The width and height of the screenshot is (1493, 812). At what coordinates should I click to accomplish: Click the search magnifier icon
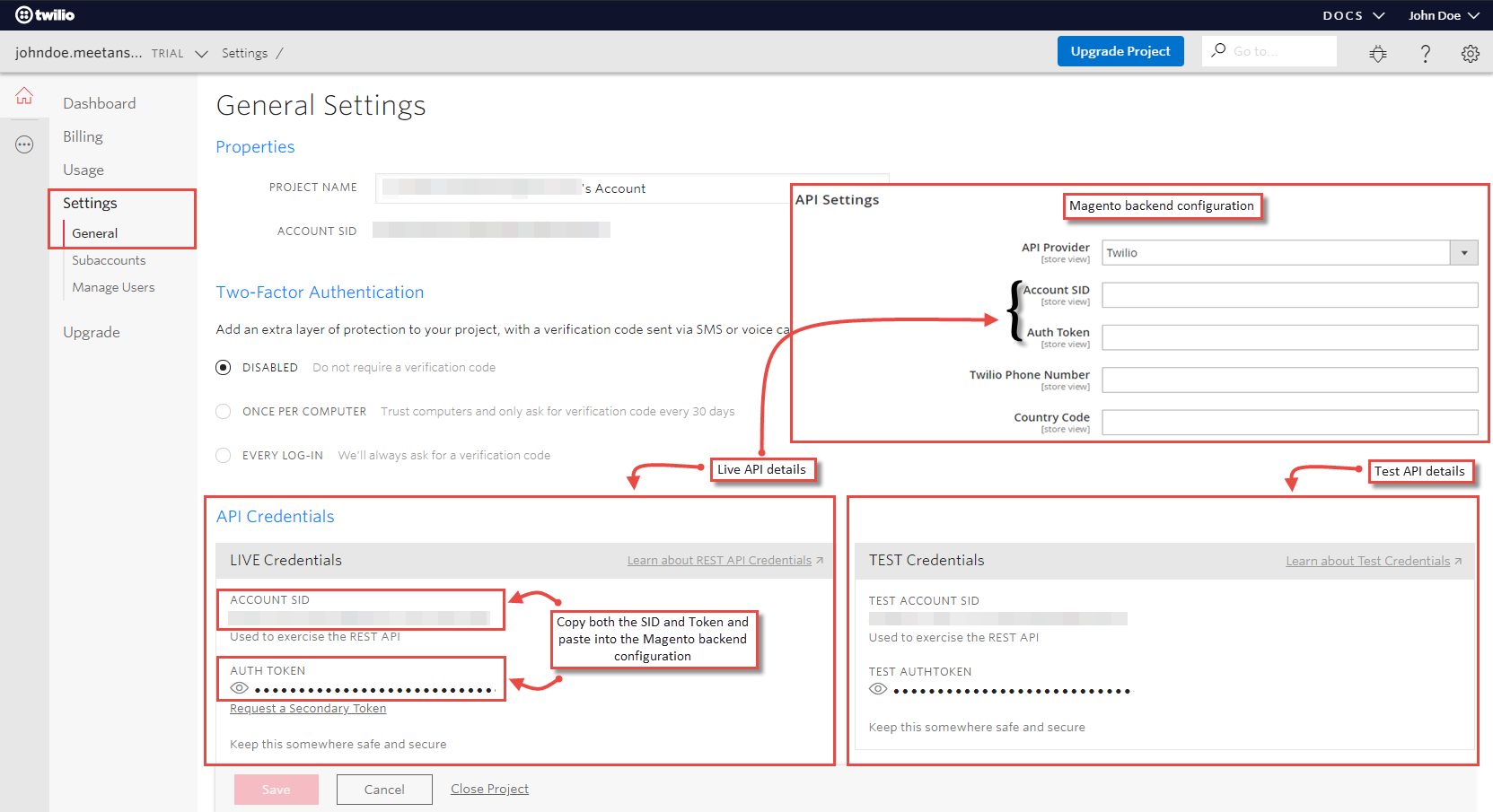pyautogui.click(x=1218, y=50)
